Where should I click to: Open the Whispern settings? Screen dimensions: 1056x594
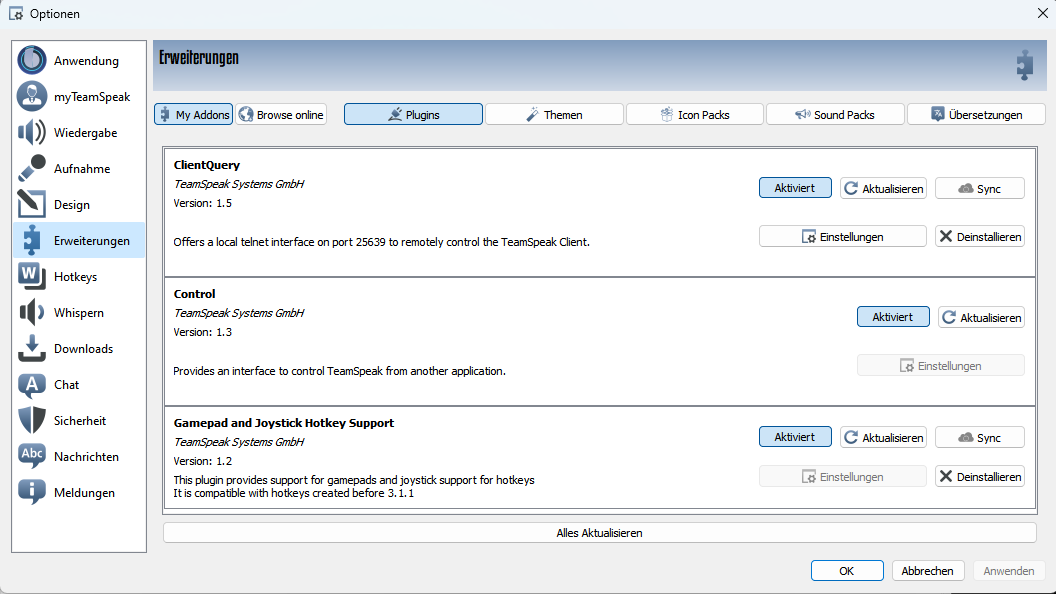[78, 313]
